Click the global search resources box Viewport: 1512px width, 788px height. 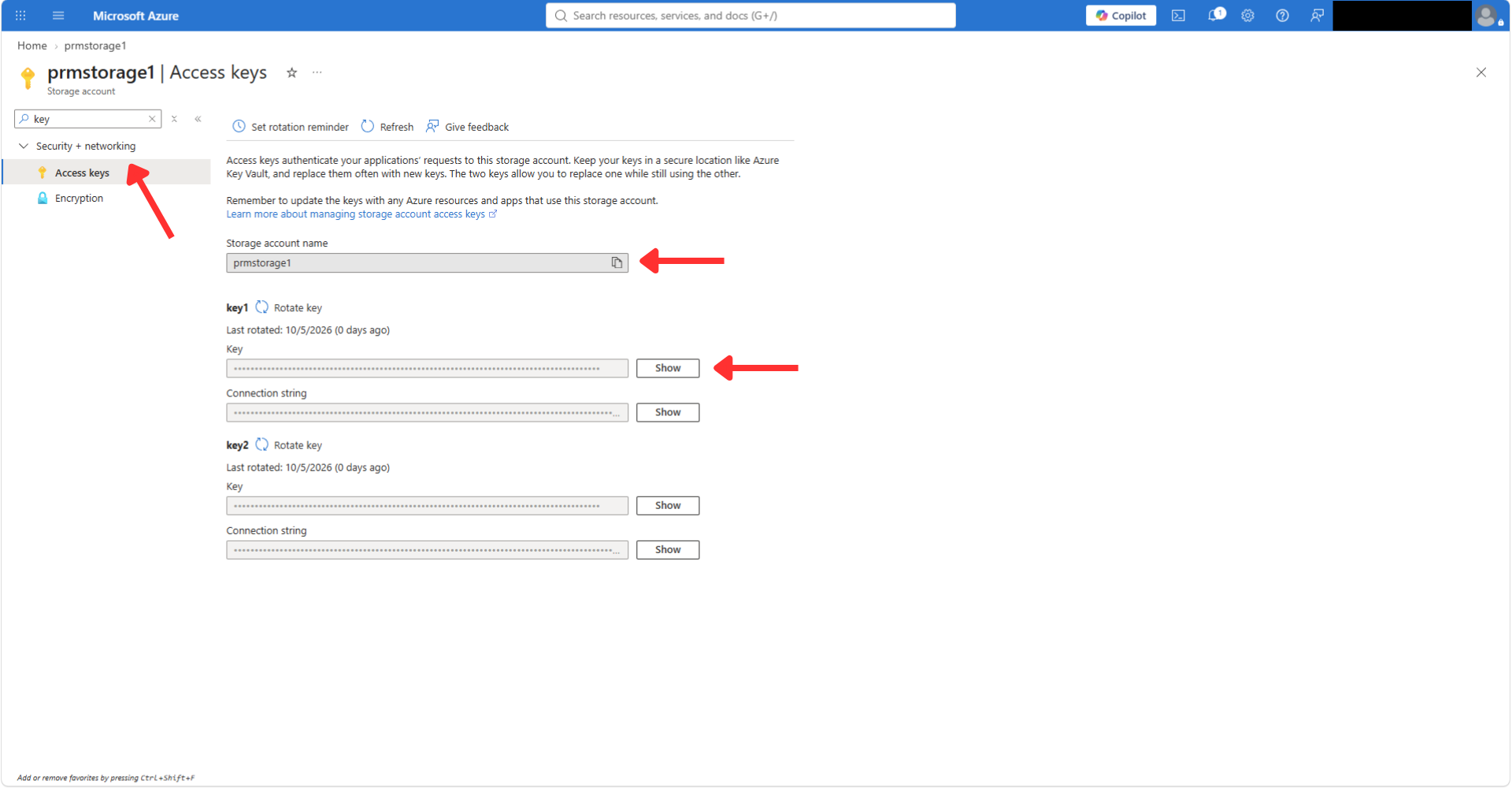(750, 16)
